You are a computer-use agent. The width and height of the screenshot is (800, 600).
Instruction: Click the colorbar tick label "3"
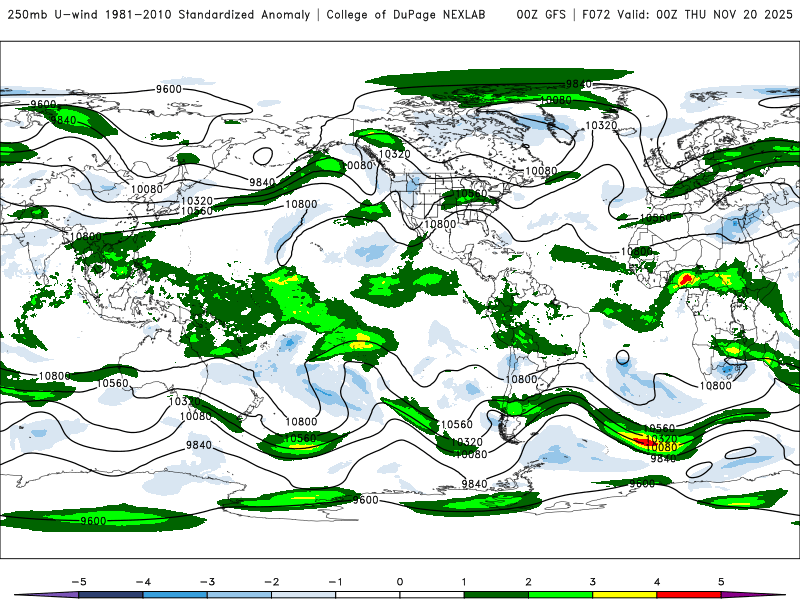(x=592, y=582)
